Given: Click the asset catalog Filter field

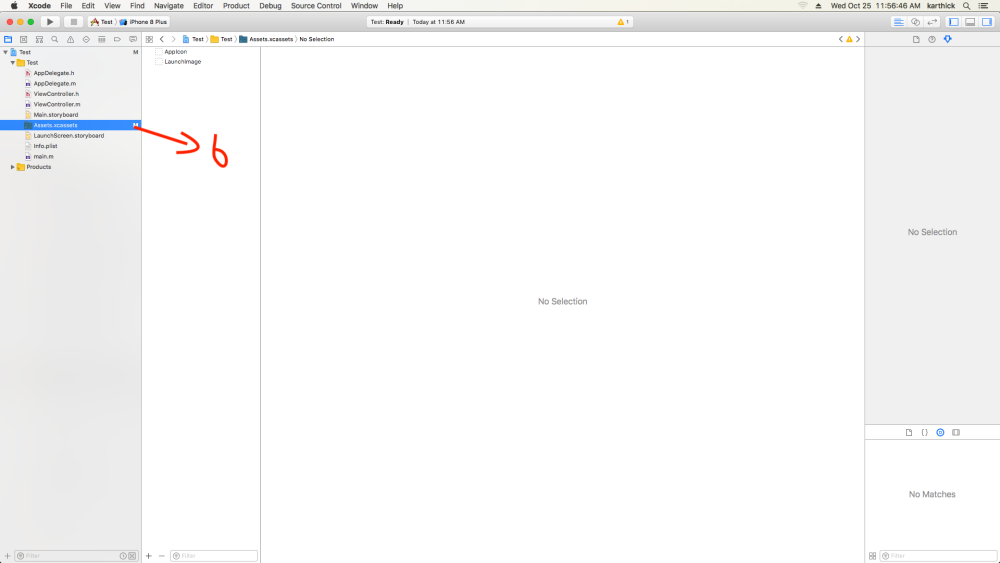Looking at the screenshot, I should click(216, 555).
